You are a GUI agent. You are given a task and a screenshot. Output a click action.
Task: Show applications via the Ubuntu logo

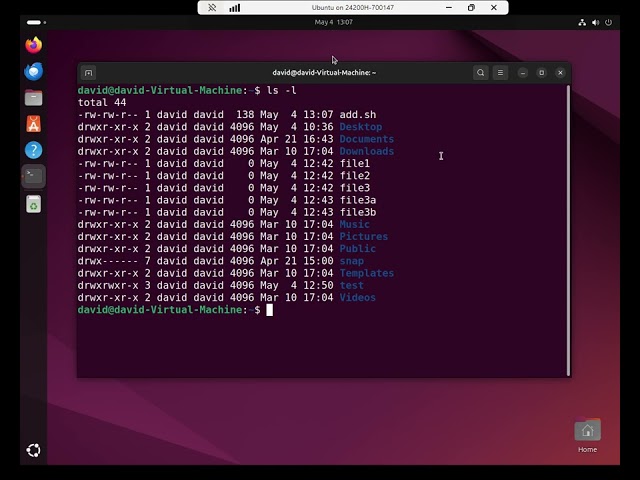pyautogui.click(x=33, y=450)
